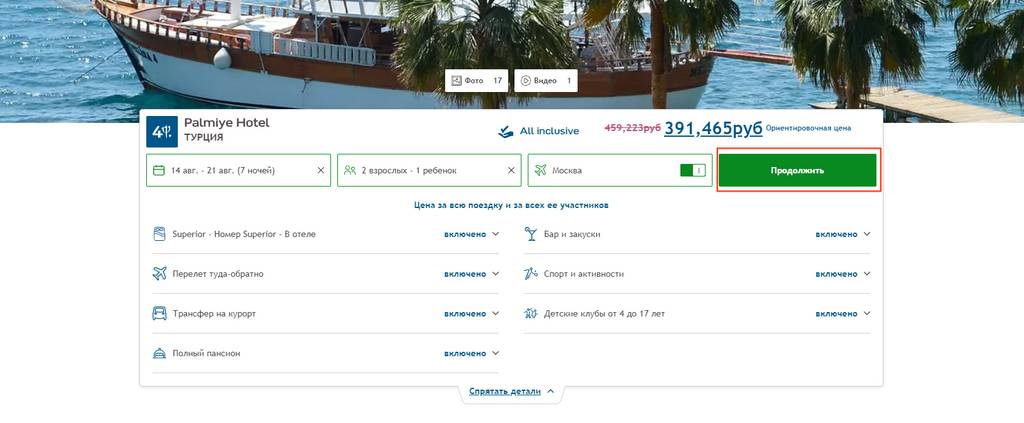Clear the 14 авг. - 21 авг. dates
This screenshot has width=1024, height=423.
tap(321, 170)
